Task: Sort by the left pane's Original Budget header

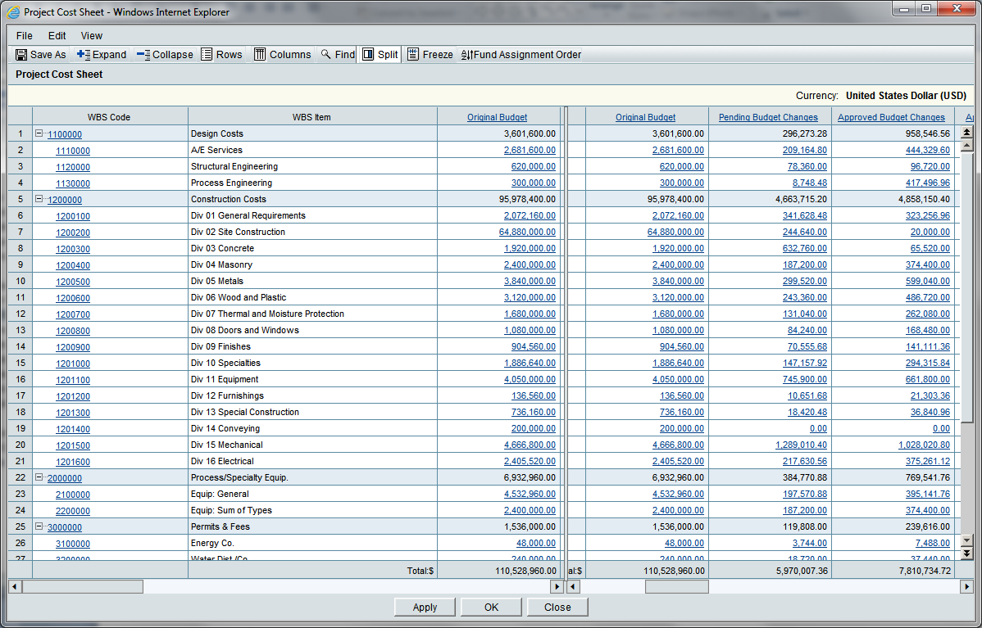Action: coord(497,117)
